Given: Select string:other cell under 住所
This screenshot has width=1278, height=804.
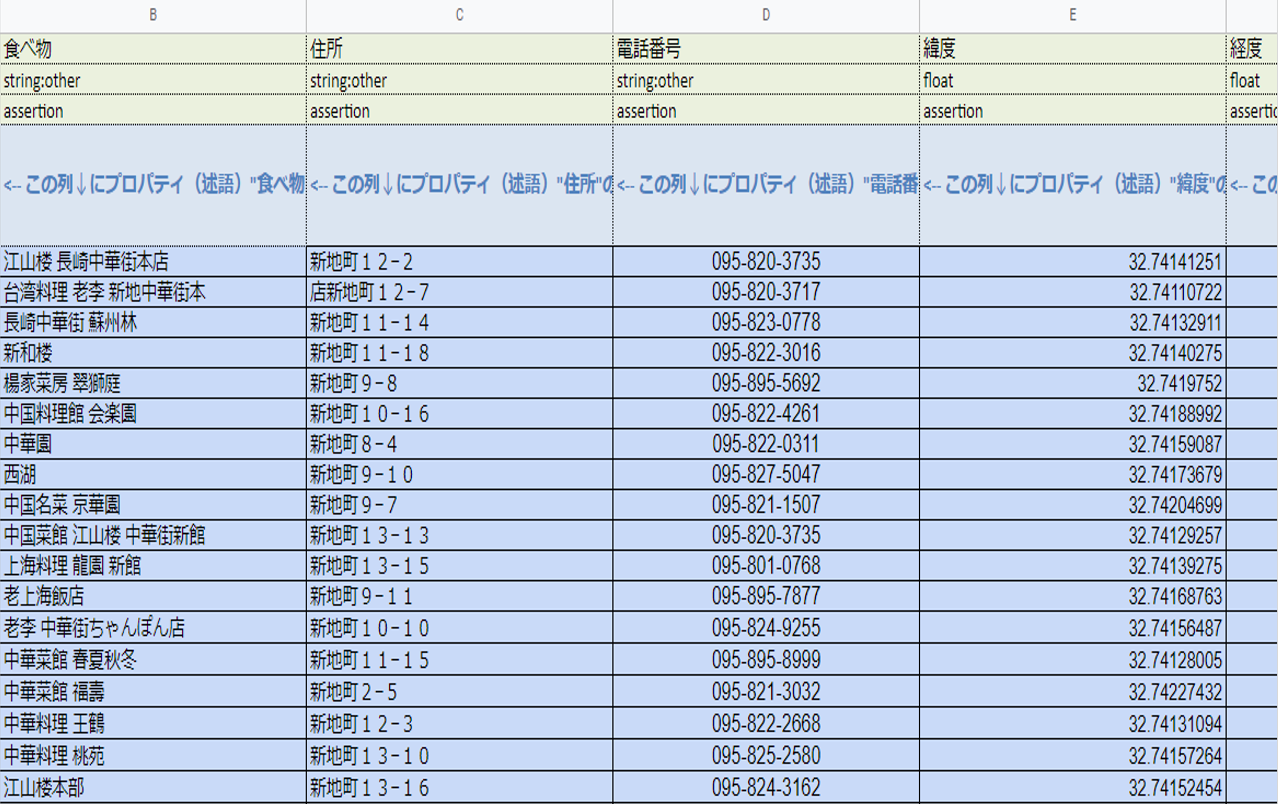Looking at the screenshot, I should point(459,80).
